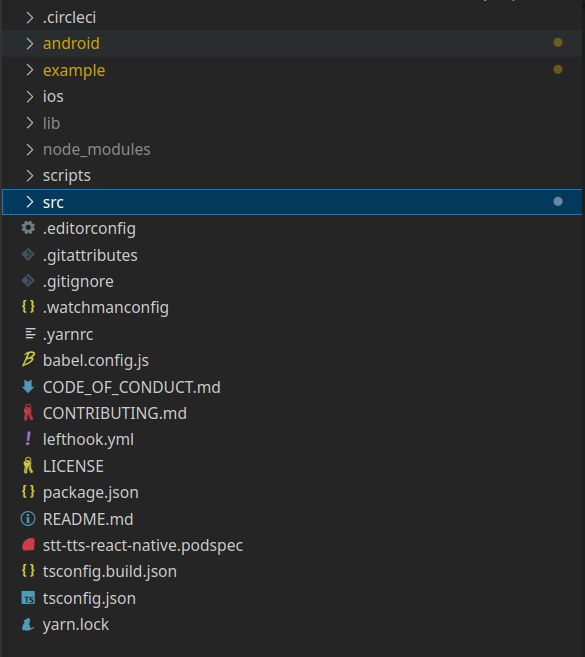This screenshot has width=585, height=657.
Task: Select the ios folder name
Action: [x=53, y=96]
